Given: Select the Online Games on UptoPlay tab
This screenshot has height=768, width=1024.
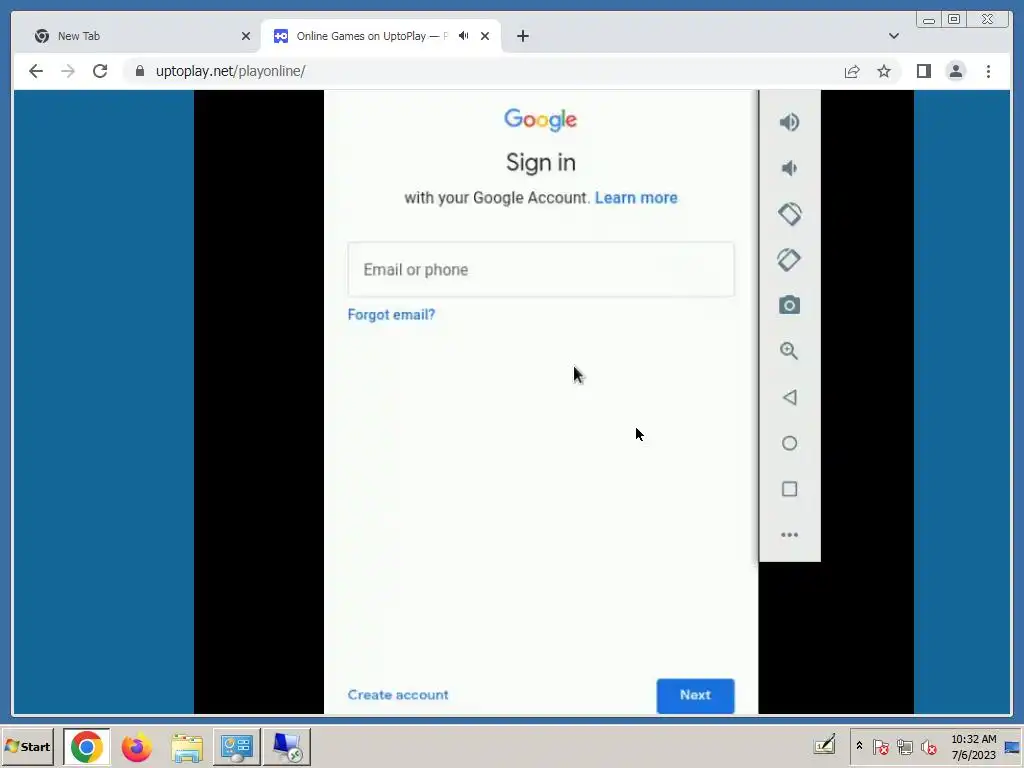Looking at the screenshot, I should point(381,36).
